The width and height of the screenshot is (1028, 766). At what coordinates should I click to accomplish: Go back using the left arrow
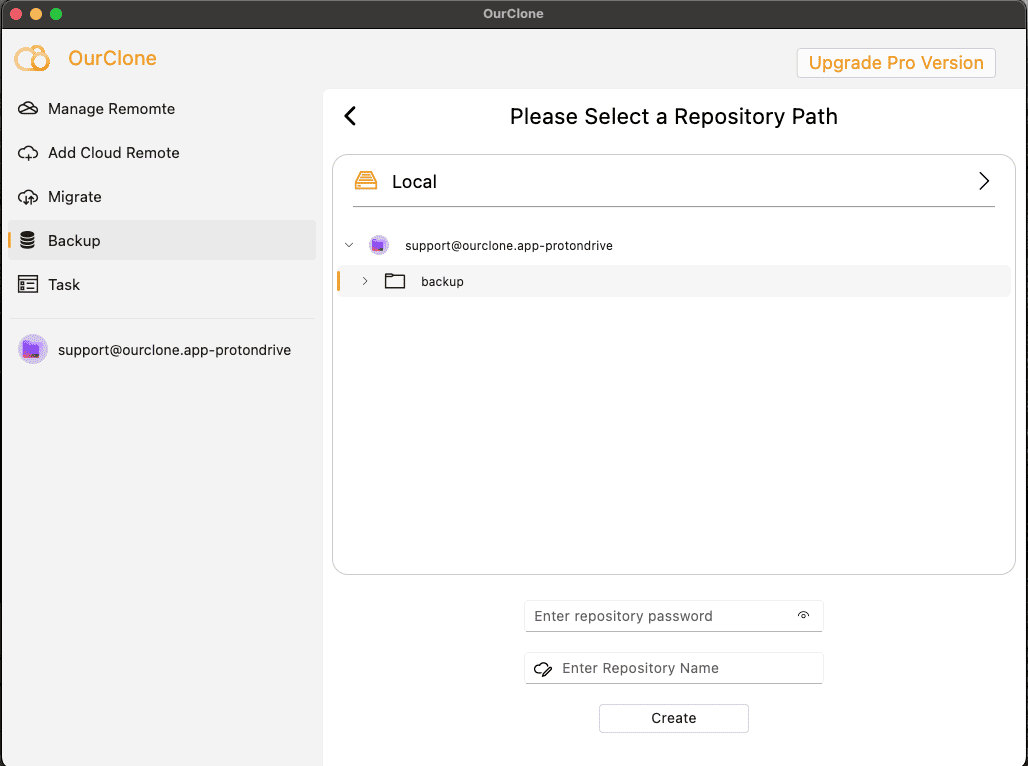[x=350, y=116]
